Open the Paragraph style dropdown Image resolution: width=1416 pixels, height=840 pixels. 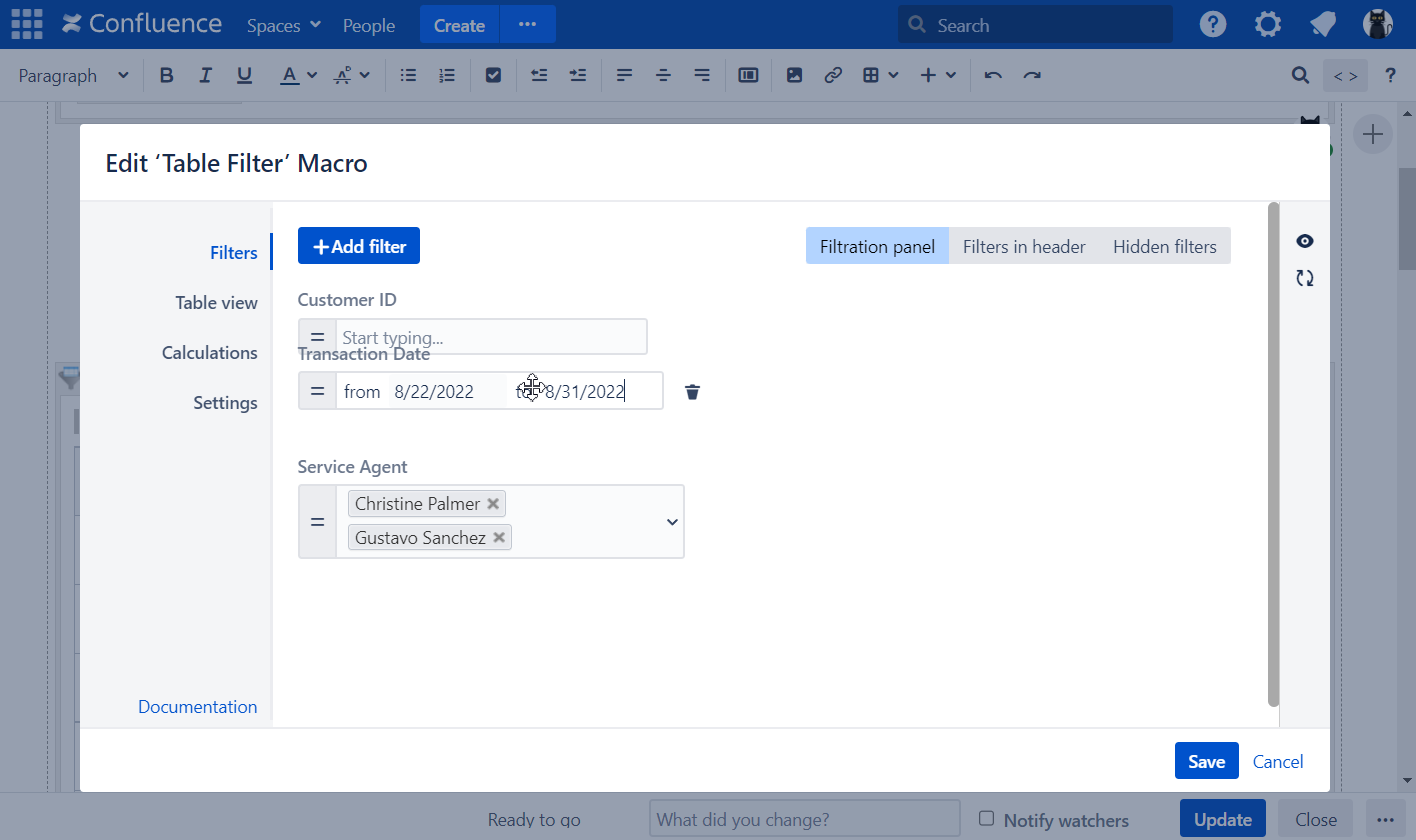73,75
